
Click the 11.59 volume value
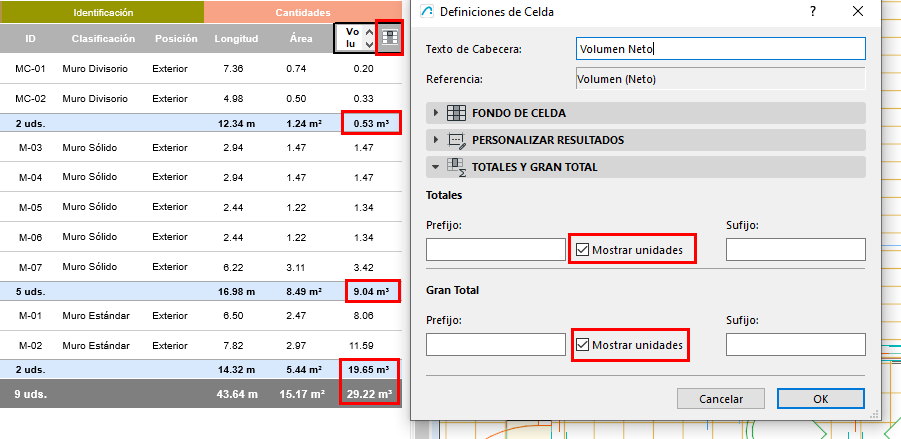click(x=361, y=346)
